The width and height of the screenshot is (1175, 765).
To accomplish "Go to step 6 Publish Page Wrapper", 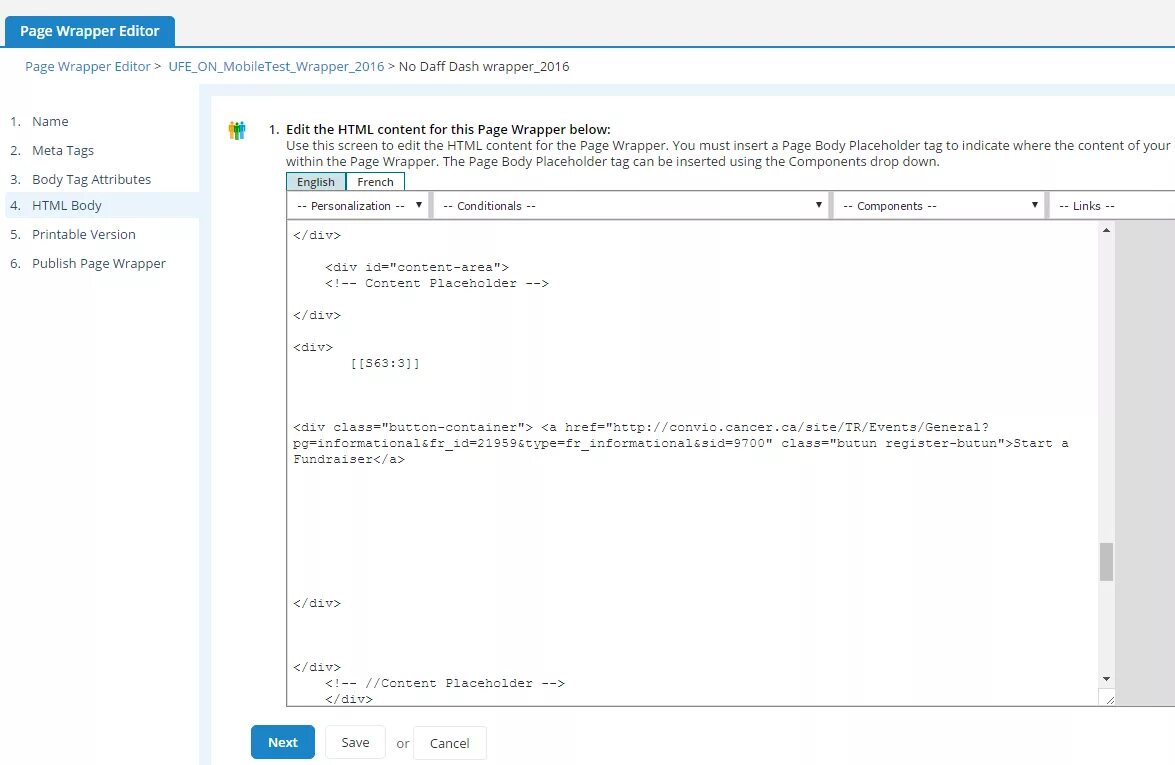I will [99, 264].
